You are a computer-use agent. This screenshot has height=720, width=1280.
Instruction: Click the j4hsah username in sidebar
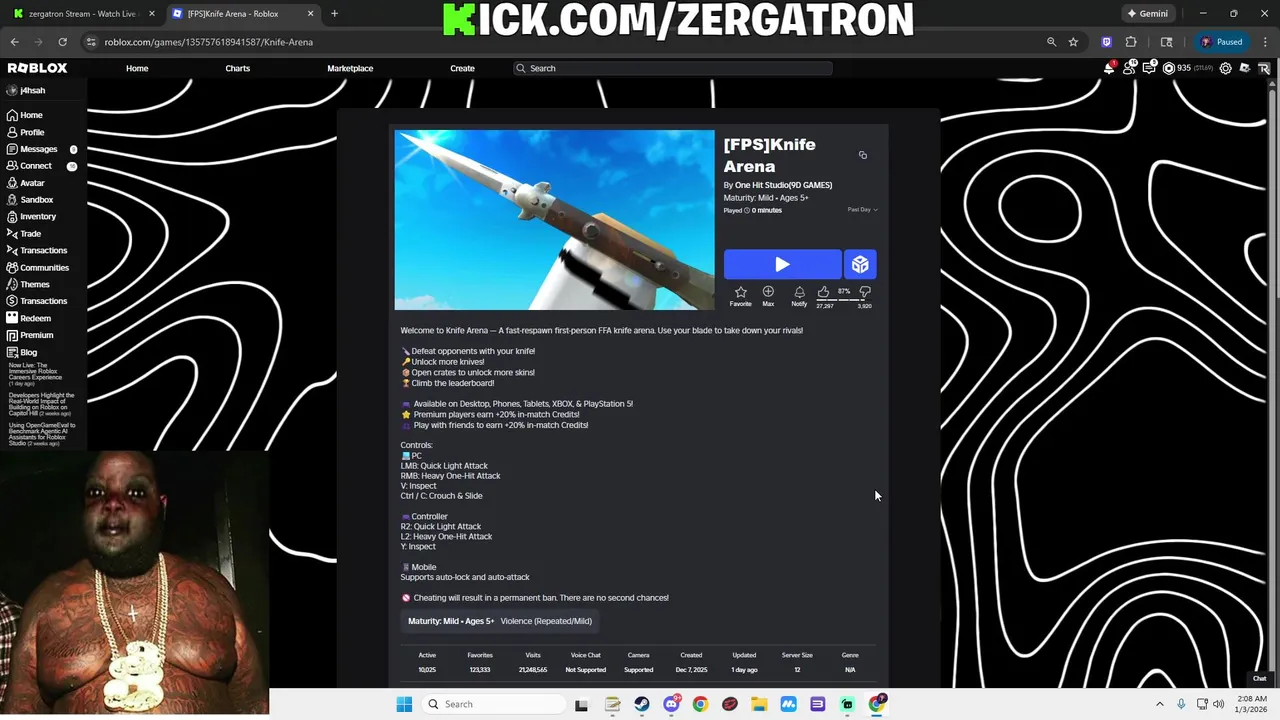(x=32, y=90)
